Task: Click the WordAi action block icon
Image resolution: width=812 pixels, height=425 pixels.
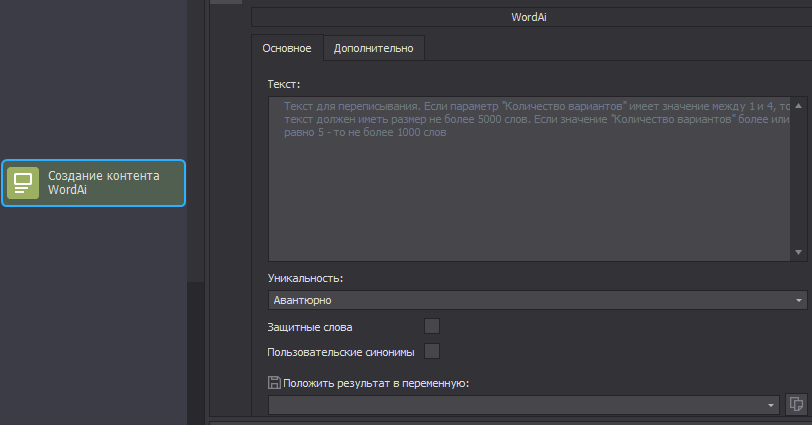Action: [23, 183]
